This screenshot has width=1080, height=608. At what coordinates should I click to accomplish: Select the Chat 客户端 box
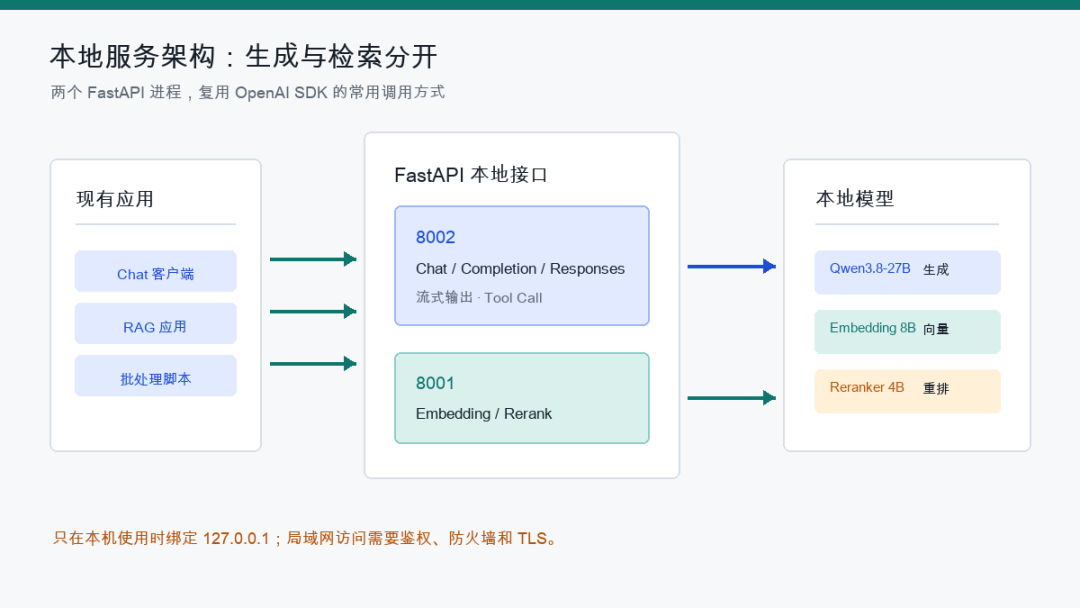156,271
